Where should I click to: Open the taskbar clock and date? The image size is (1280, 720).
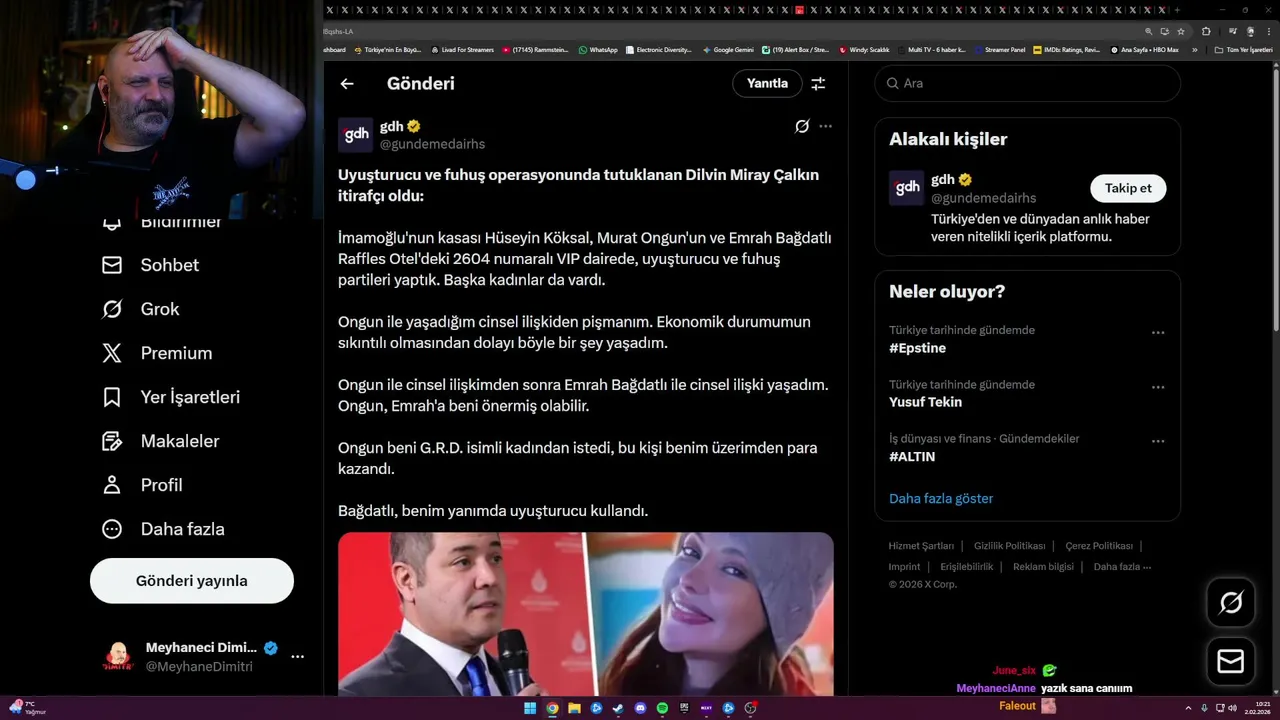pyautogui.click(x=1259, y=708)
